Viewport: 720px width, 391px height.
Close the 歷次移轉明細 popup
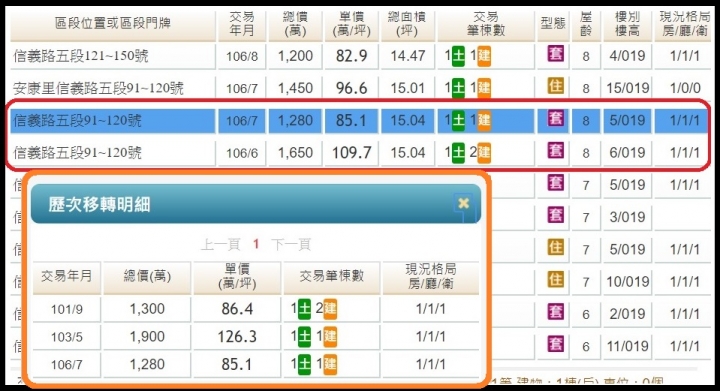[464, 203]
